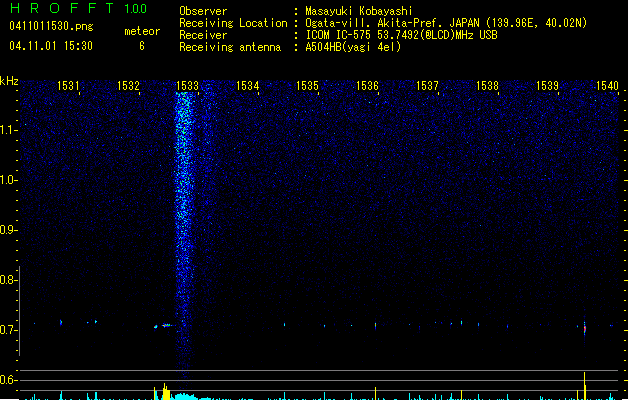The height and width of the screenshot is (400, 629).
Task: Click the 1536 time axis label
Action: tap(367, 85)
